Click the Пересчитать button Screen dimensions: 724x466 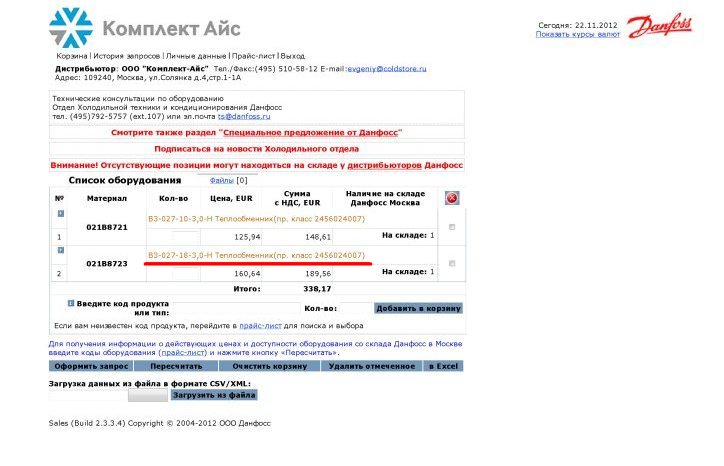(176, 366)
